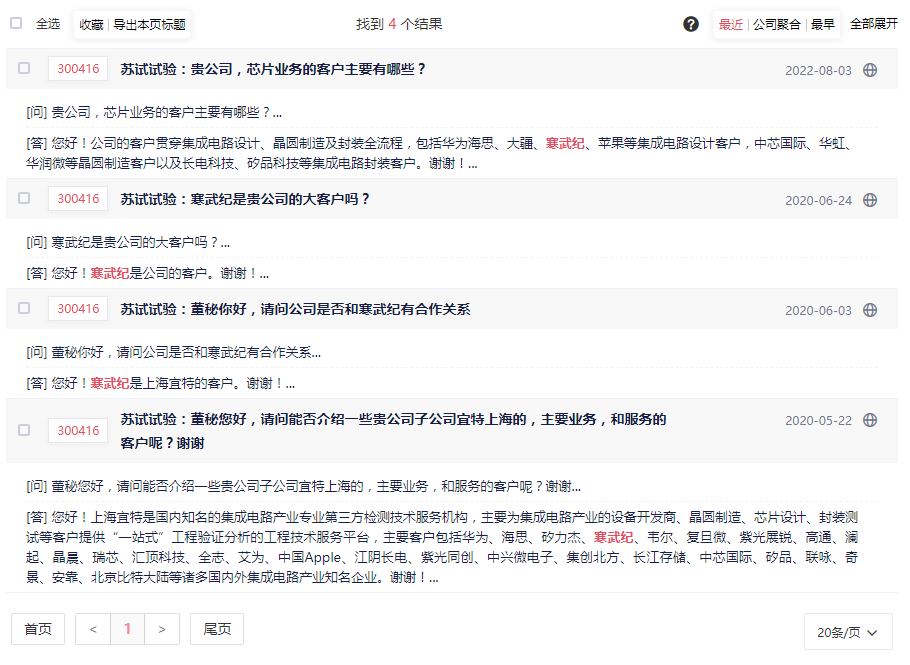
Task: Switch sorting to 公司聚合 tab
Action: pos(777,24)
